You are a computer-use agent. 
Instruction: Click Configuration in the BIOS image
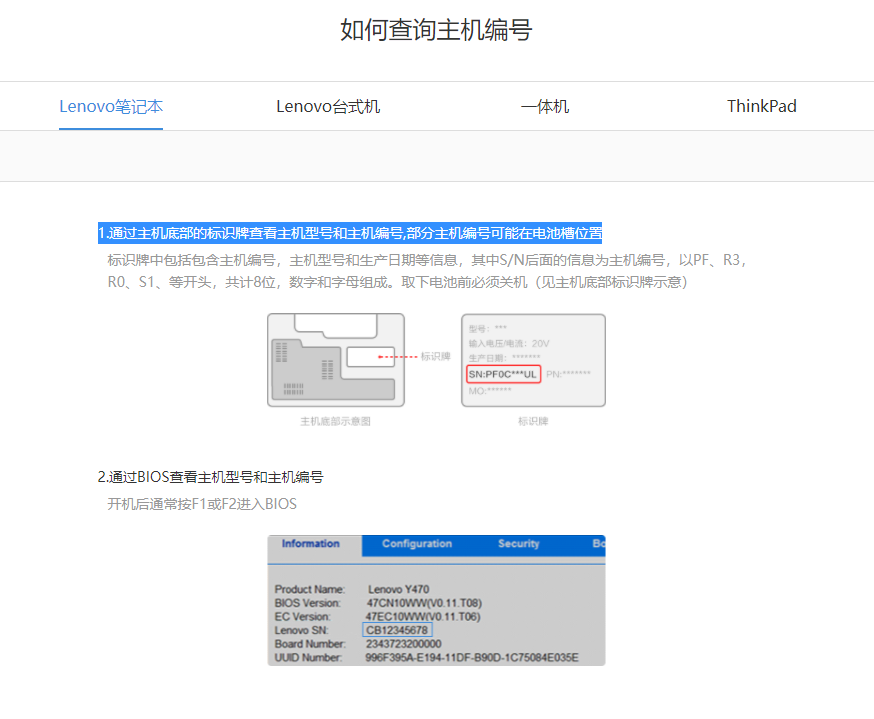click(417, 543)
